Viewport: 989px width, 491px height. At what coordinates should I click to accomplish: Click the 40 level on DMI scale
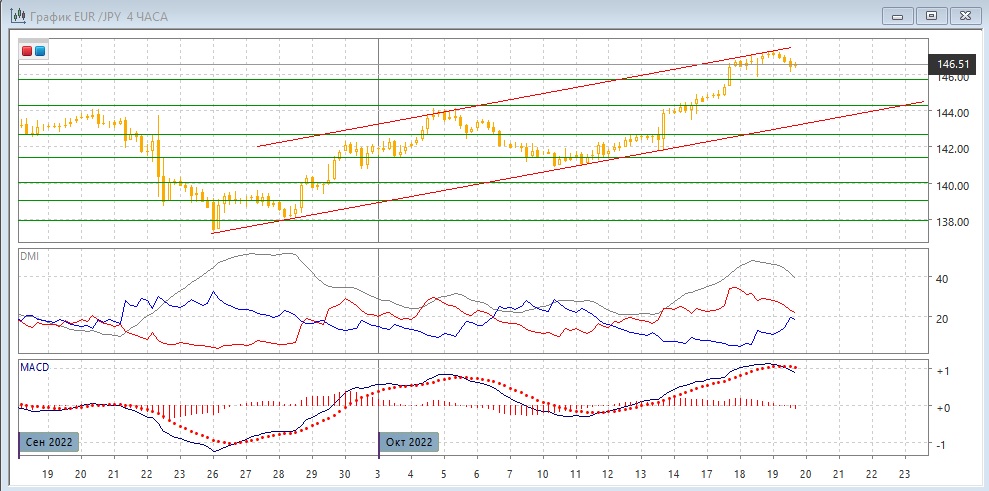[x=942, y=278]
